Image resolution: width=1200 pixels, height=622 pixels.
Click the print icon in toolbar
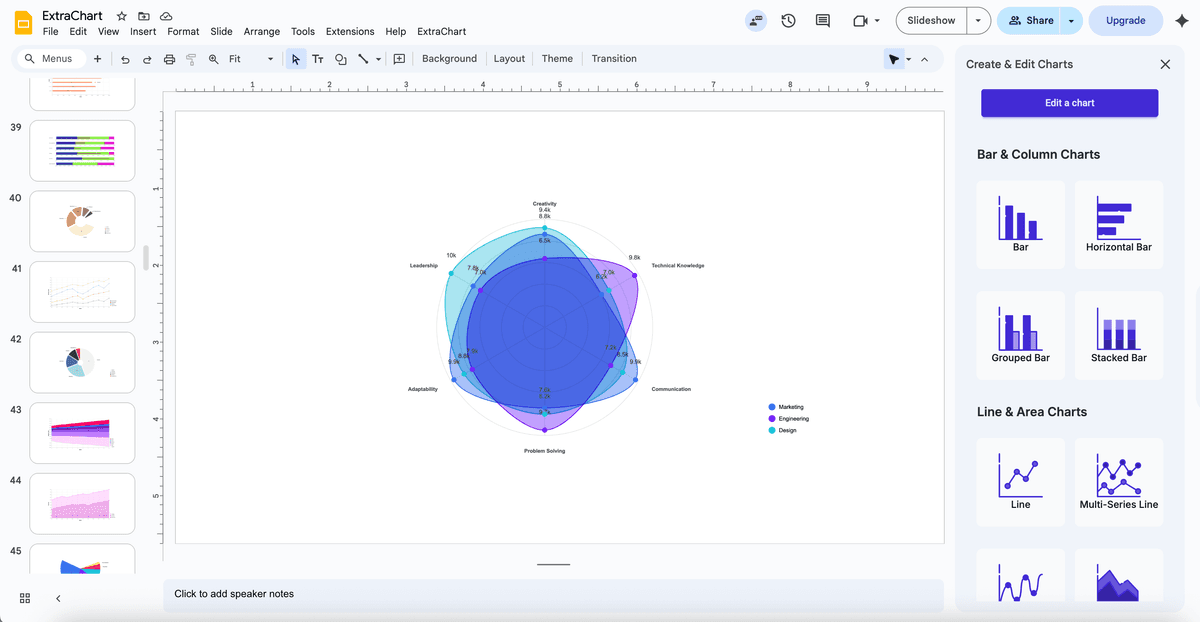[x=169, y=59]
